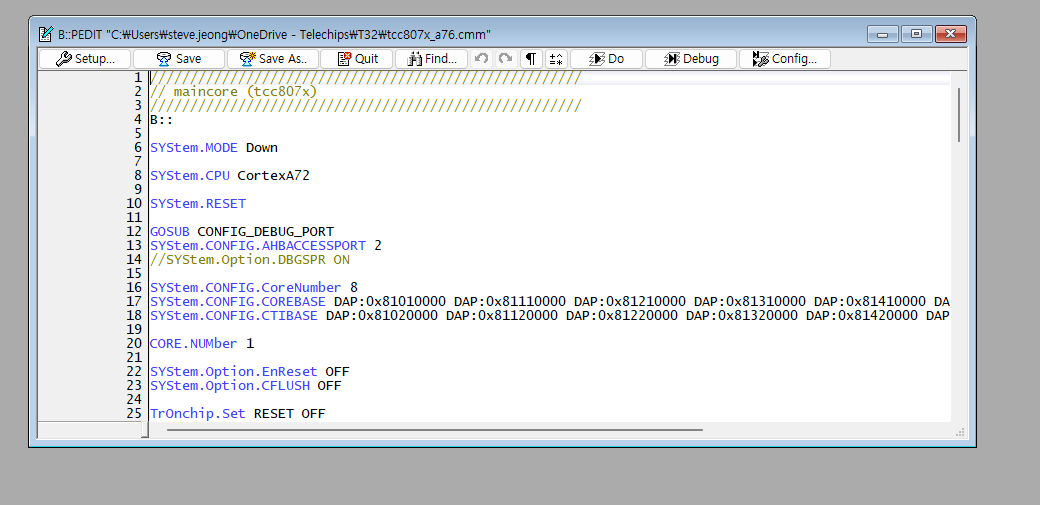This screenshot has width=1040, height=505.
Task: Click the vertical scrollbar thumb
Action: (959, 114)
